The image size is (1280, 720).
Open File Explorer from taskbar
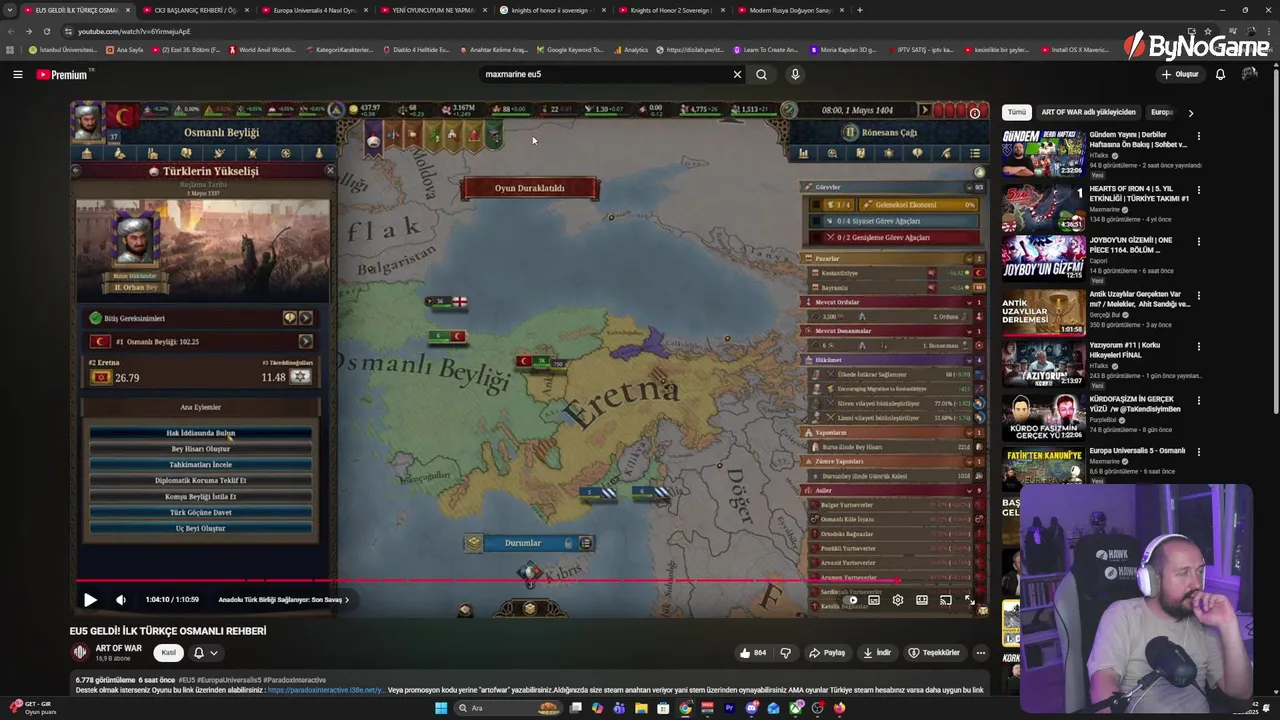[641, 708]
